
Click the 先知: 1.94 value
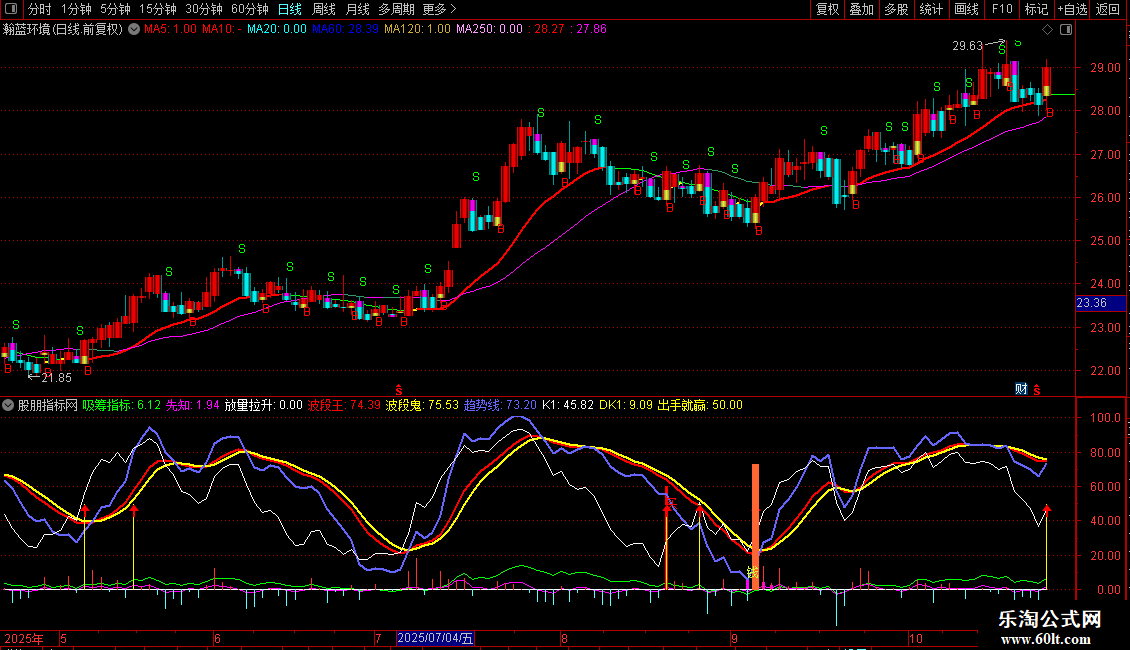(x=192, y=405)
